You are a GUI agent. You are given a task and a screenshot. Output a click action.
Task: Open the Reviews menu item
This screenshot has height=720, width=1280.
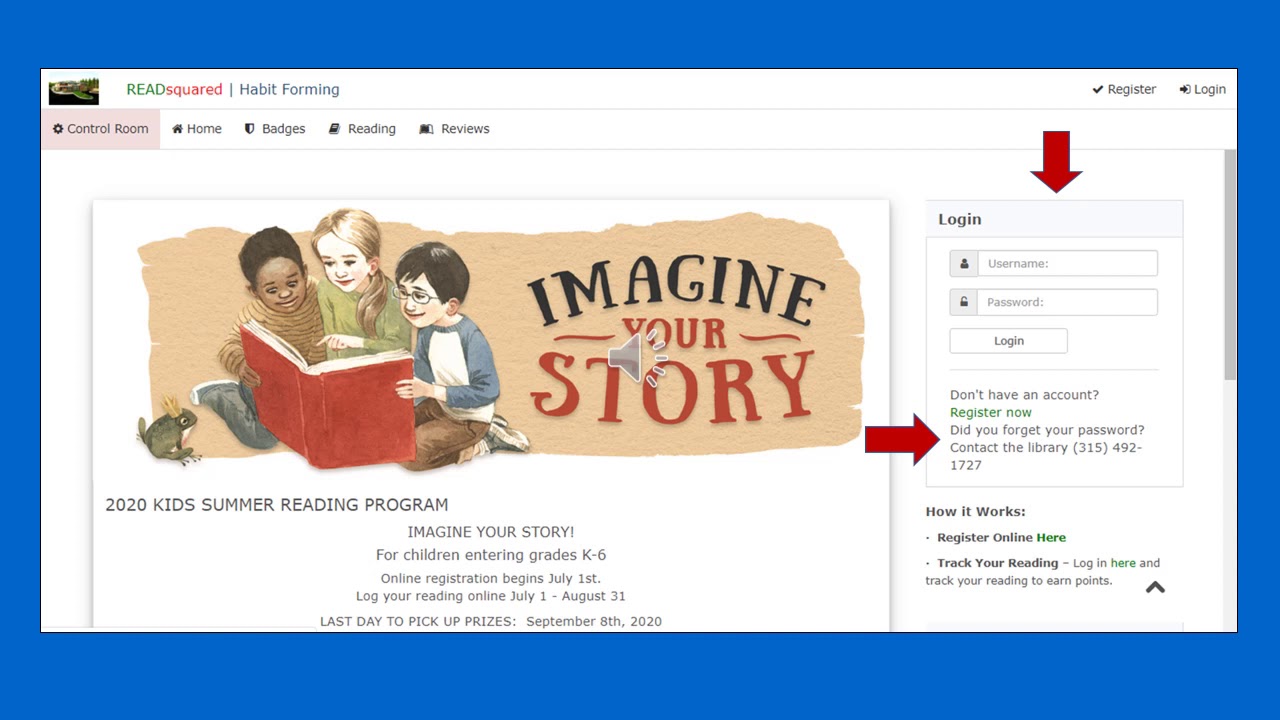pyautogui.click(x=454, y=129)
